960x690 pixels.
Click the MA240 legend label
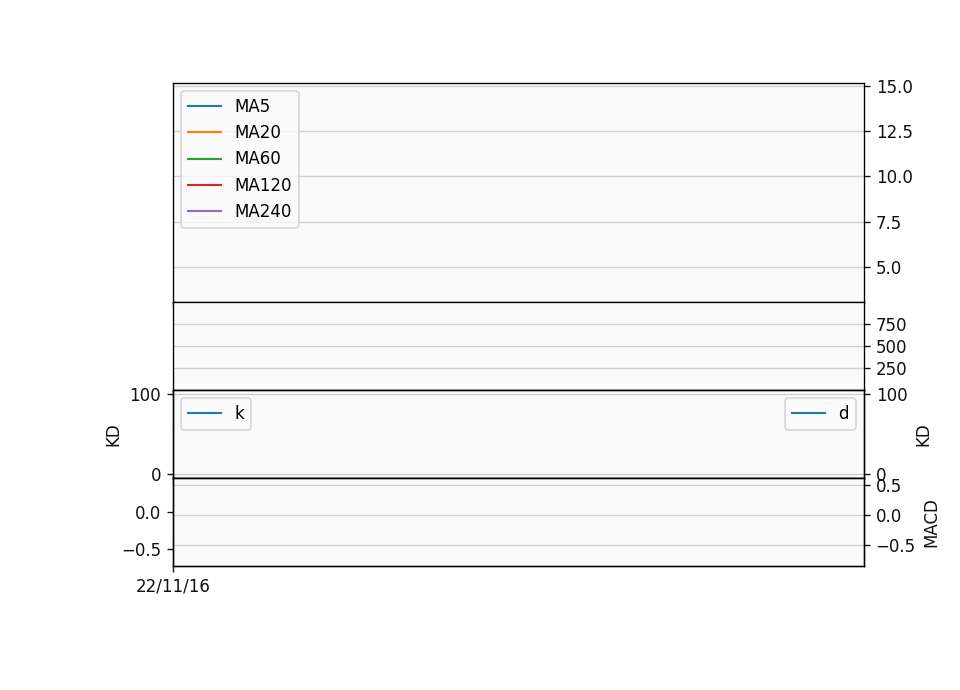pyautogui.click(x=263, y=211)
